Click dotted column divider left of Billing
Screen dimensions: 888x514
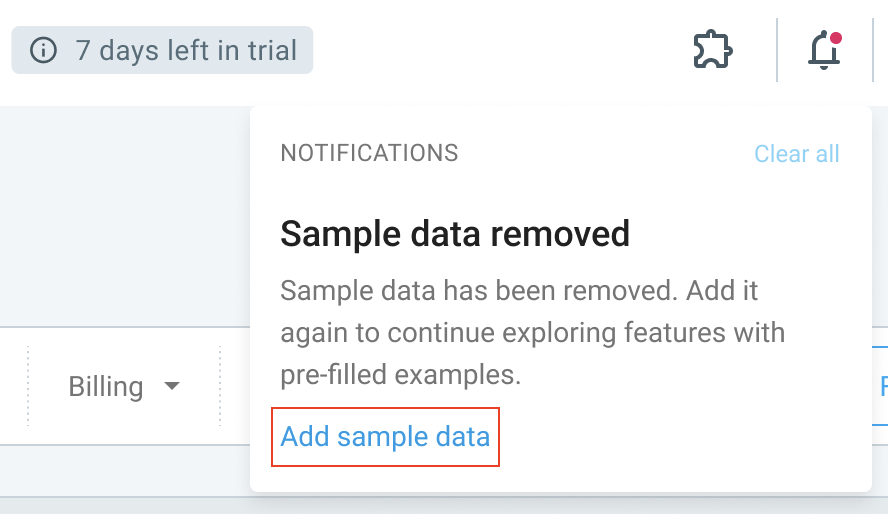tap(28, 386)
